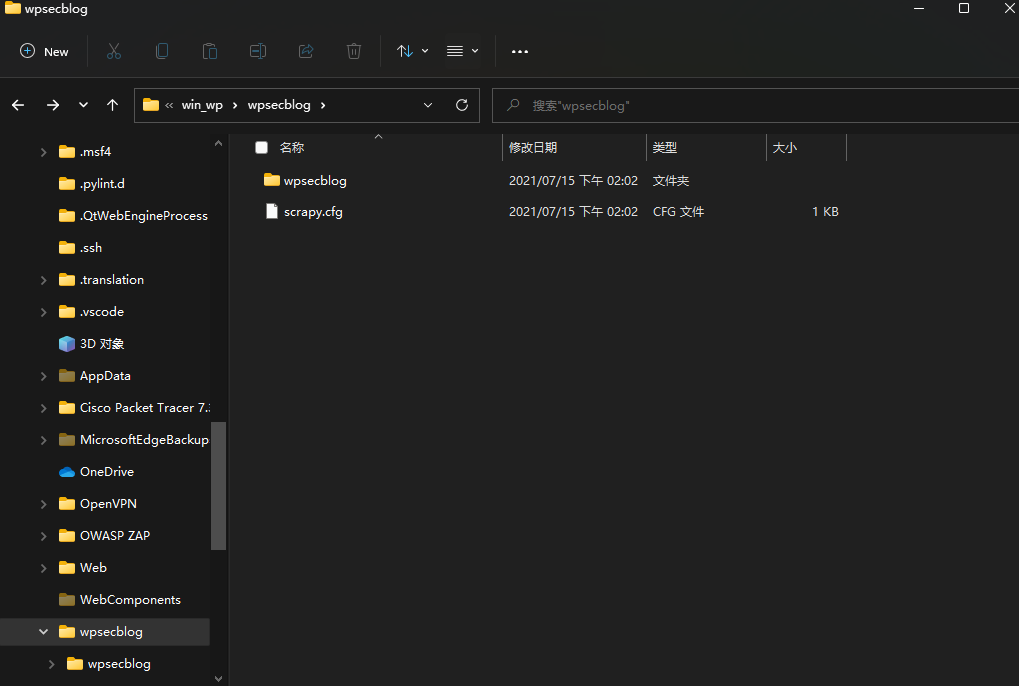Expand the .msf4 tree folder

[x=44, y=152]
